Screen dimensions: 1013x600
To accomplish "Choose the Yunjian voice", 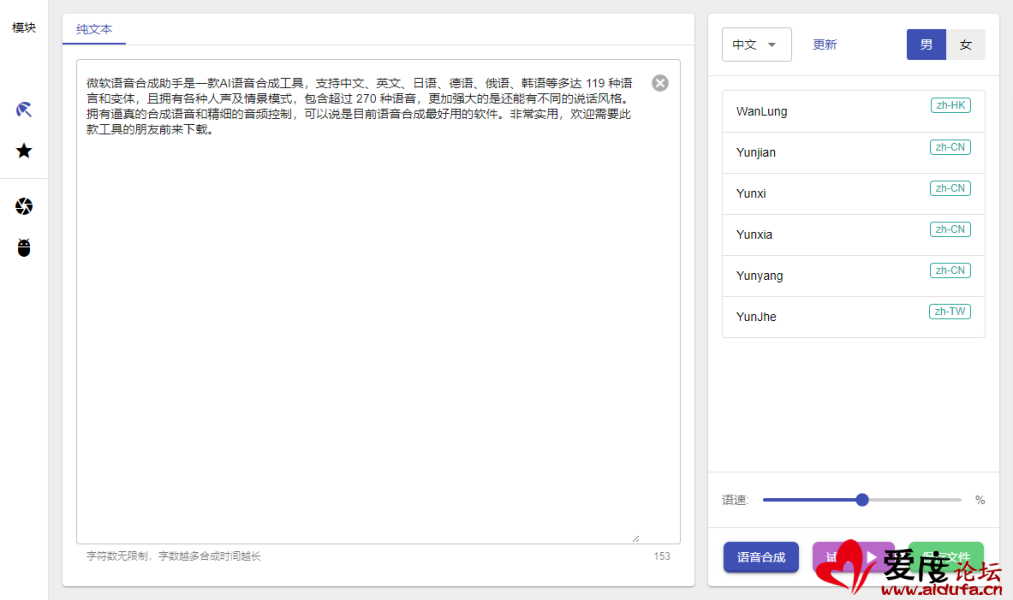I will [x=853, y=152].
